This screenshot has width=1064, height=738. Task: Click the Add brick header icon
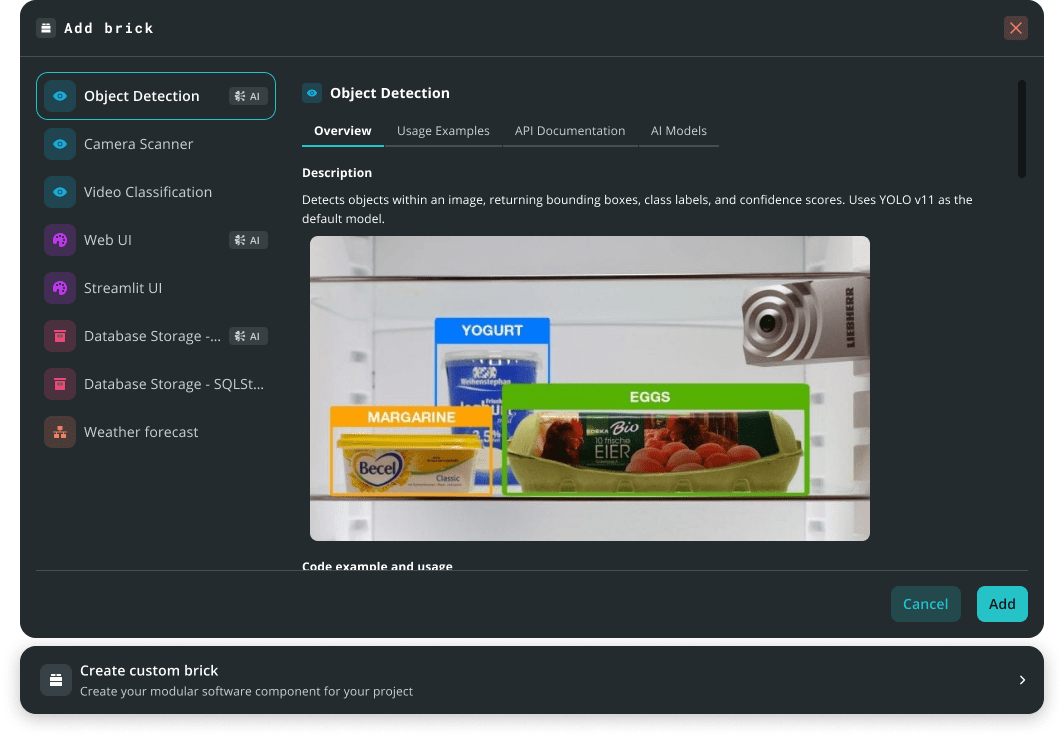point(45,28)
